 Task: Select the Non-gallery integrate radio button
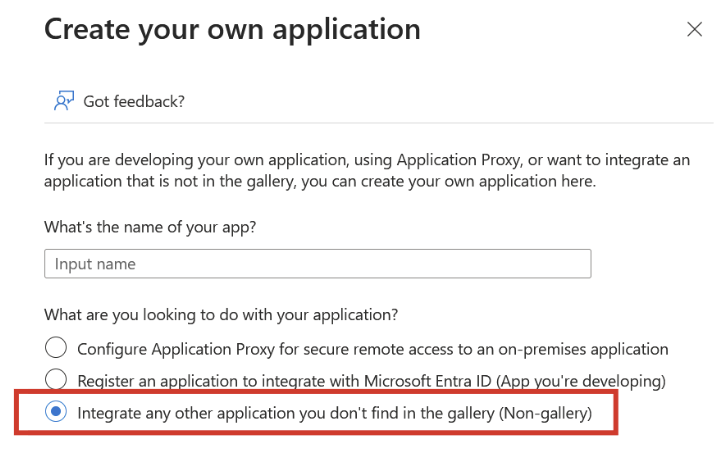pos(57,412)
